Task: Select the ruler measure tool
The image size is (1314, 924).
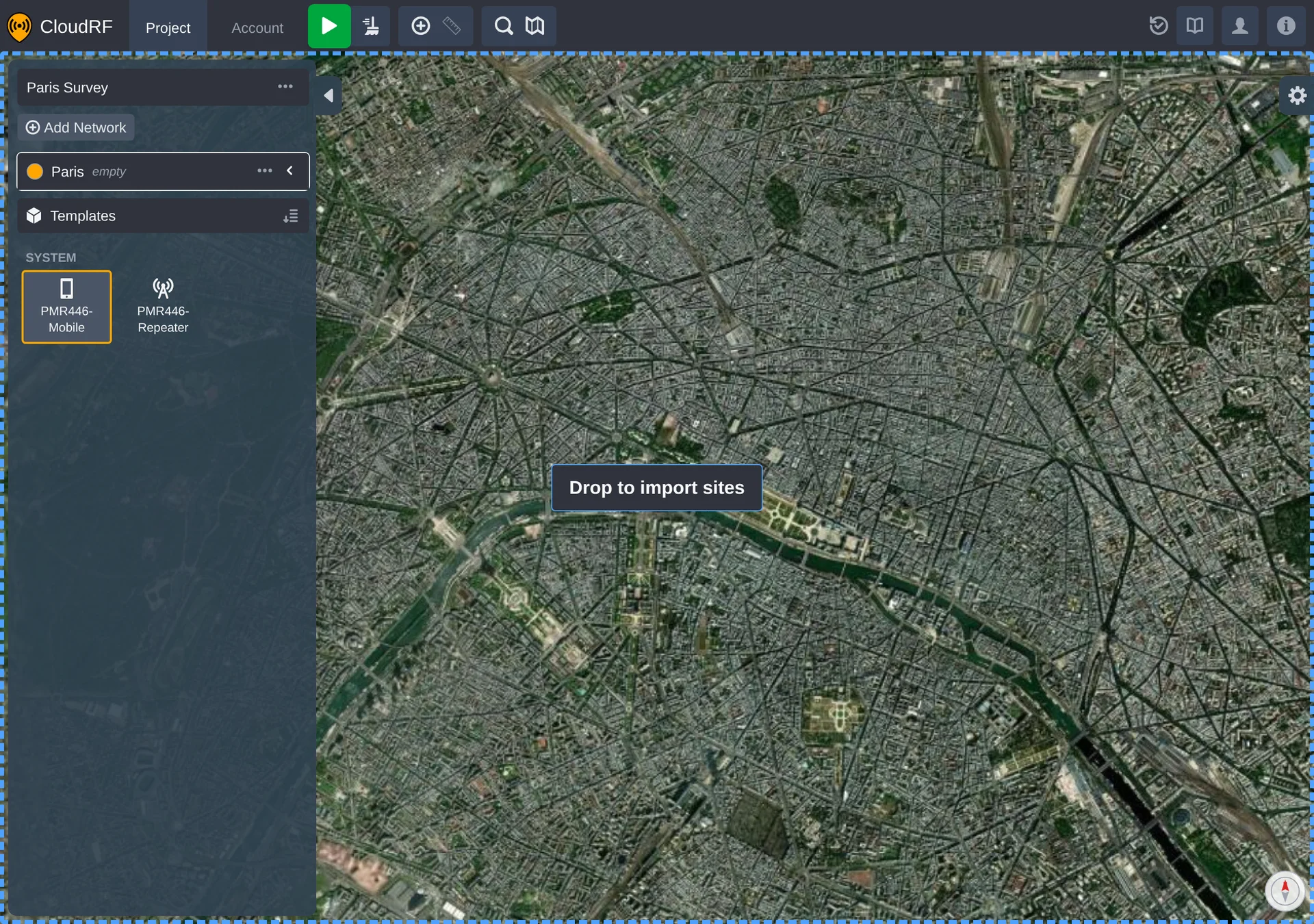Action: click(452, 26)
